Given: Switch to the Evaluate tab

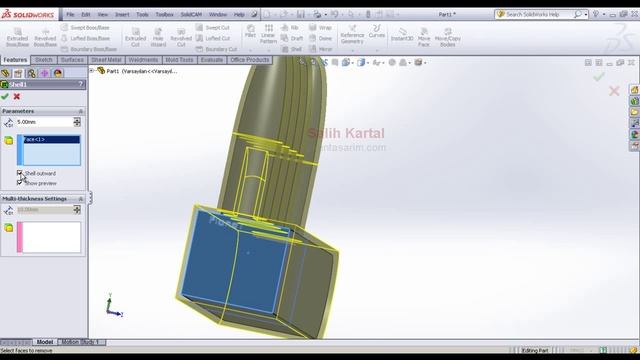Looking at the screenshot, I should coord(212,60).
